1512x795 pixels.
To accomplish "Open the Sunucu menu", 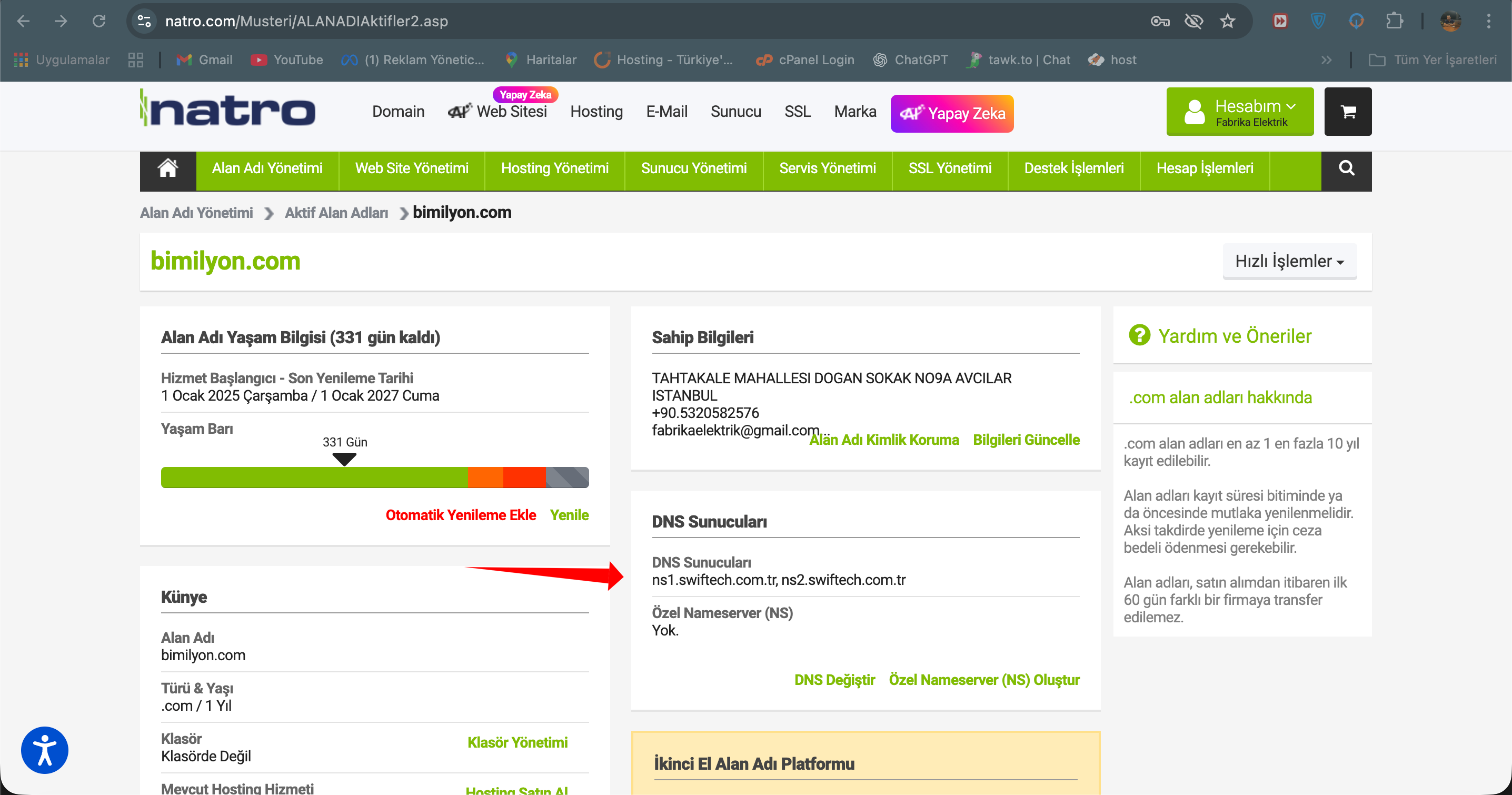I will click(736, 112).
